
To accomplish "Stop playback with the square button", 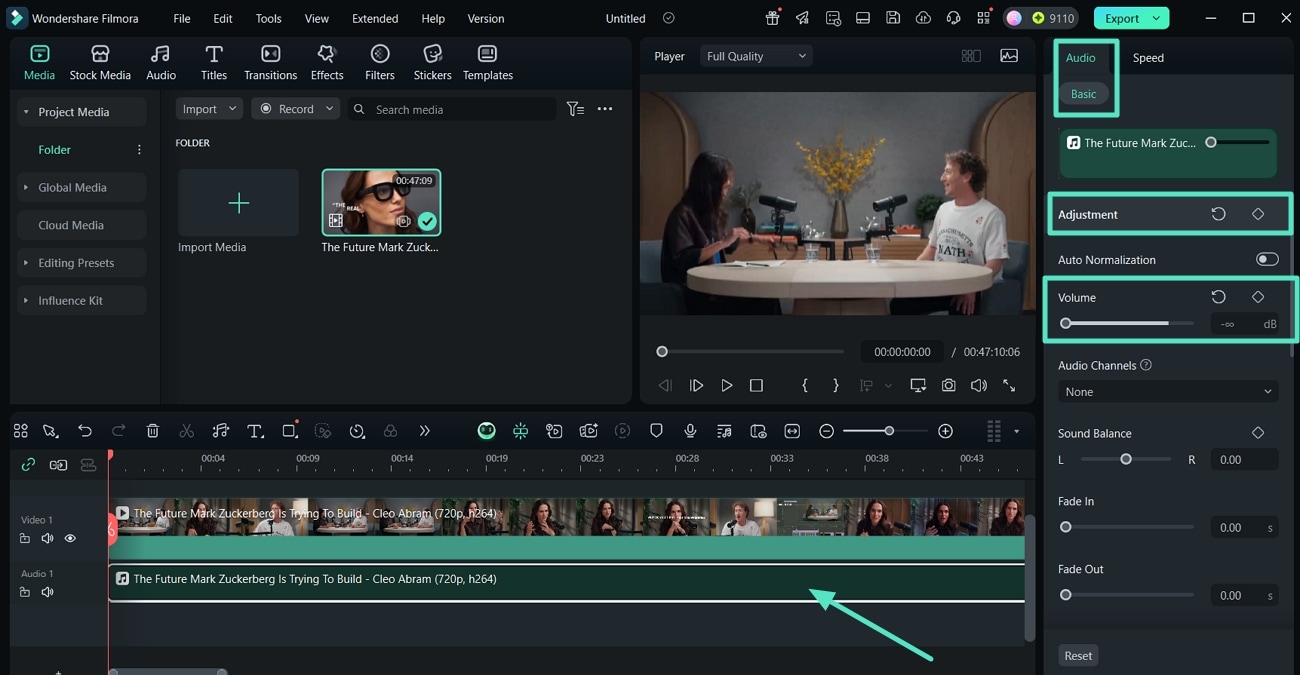I will click(x=756, y=385).
